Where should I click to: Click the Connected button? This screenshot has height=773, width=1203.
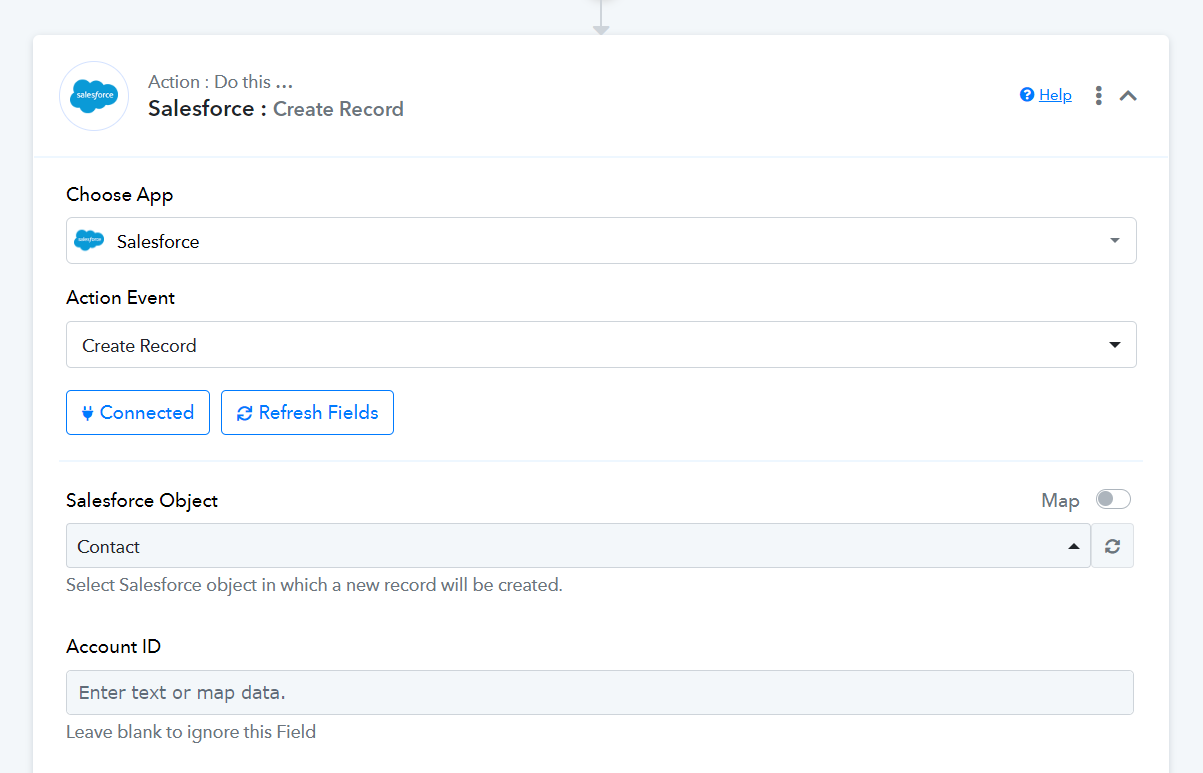coord(138,412)
